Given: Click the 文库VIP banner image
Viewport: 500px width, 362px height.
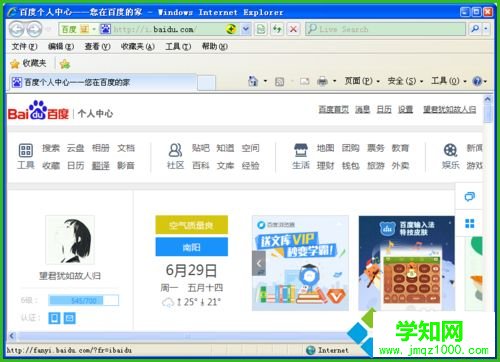Looking at the screenshot, I should [300, 263].
